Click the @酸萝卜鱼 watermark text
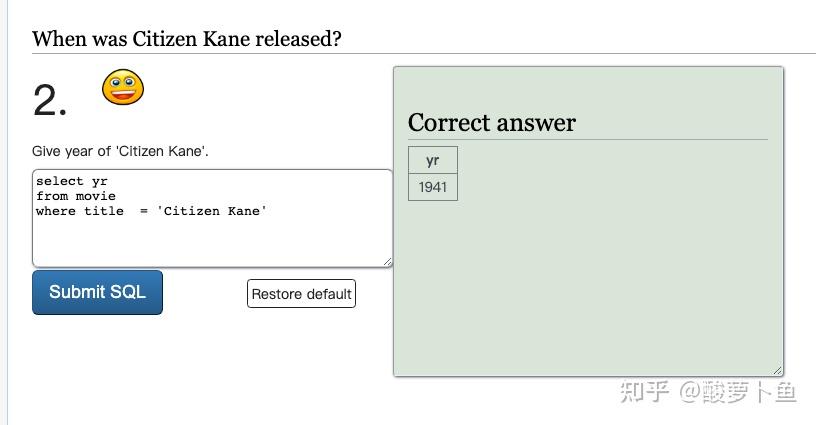This screenshot has width=818, height=425. point(738,391)
